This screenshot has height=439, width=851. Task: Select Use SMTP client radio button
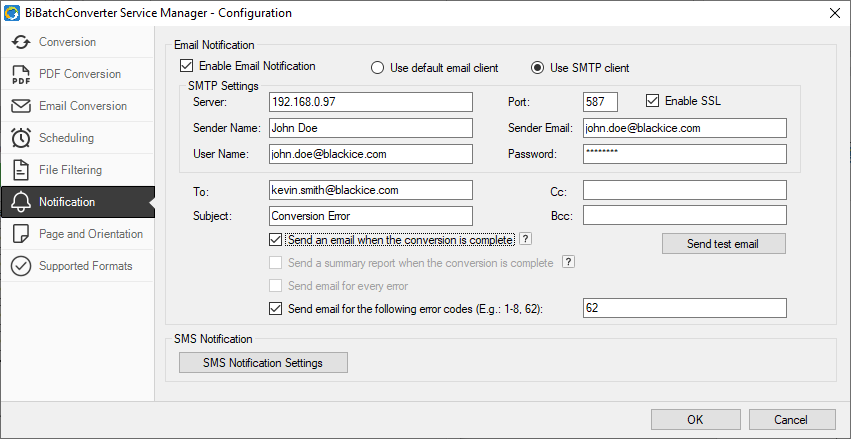tap(537, 68)
